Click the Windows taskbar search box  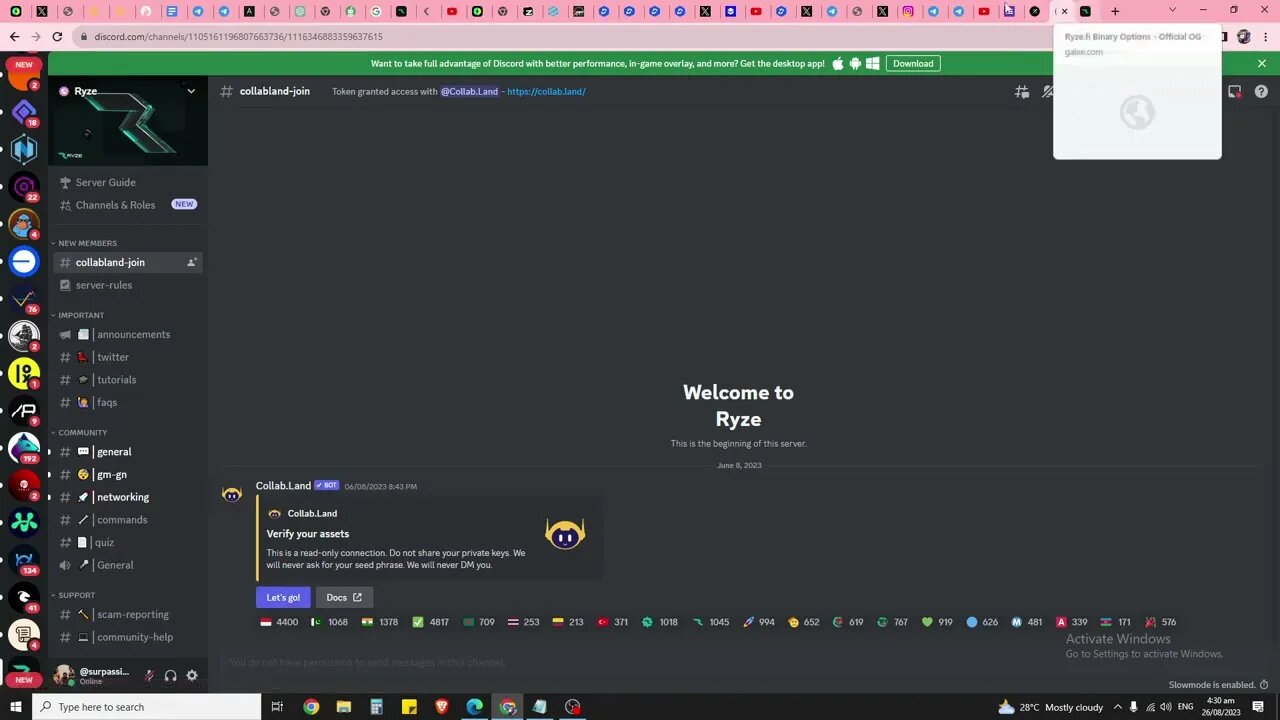coord(147,707)
